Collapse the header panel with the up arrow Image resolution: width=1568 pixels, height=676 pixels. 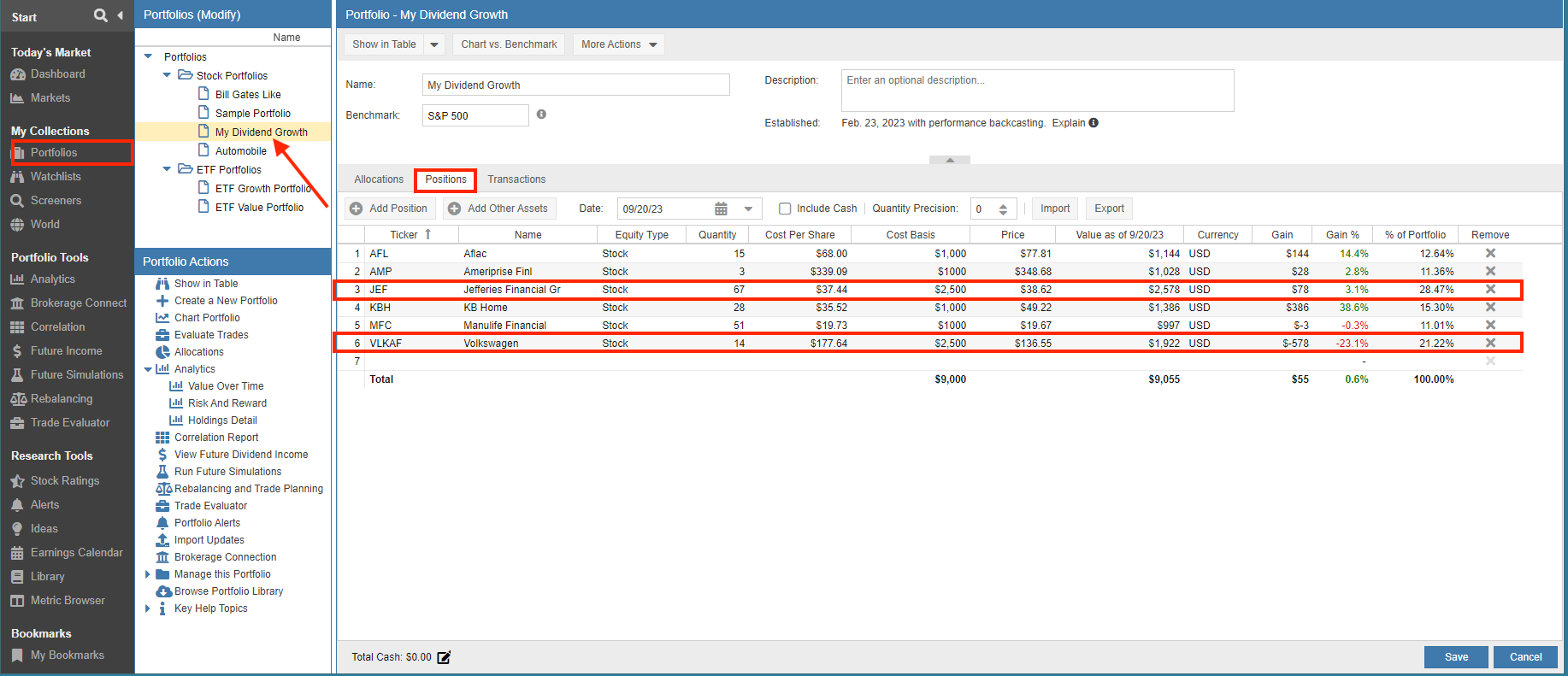950,160
